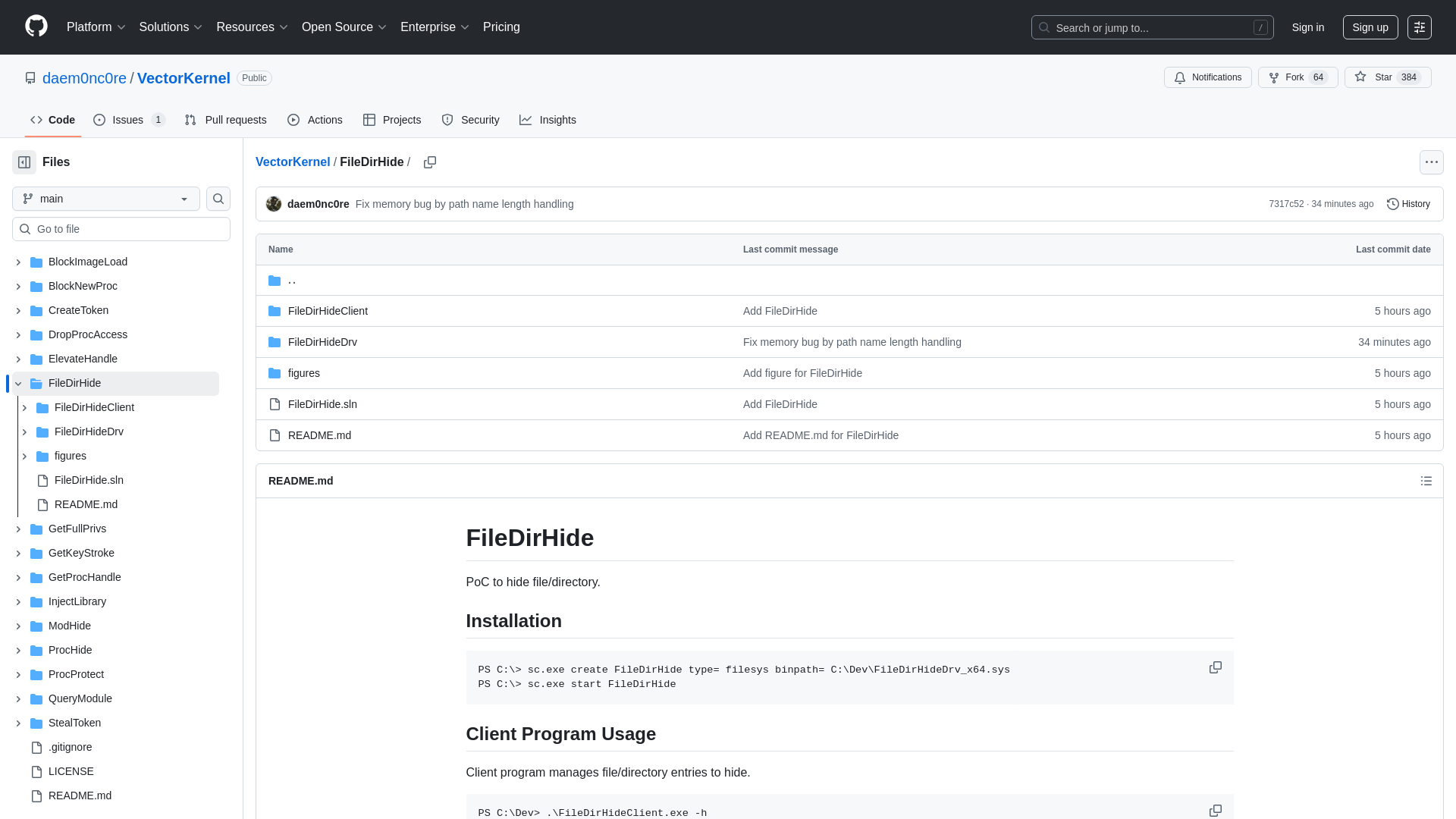This screenshot has height=819, width=1456.
Task: Collapse the file tree side panel icon
Action: [x=24, y=162]
